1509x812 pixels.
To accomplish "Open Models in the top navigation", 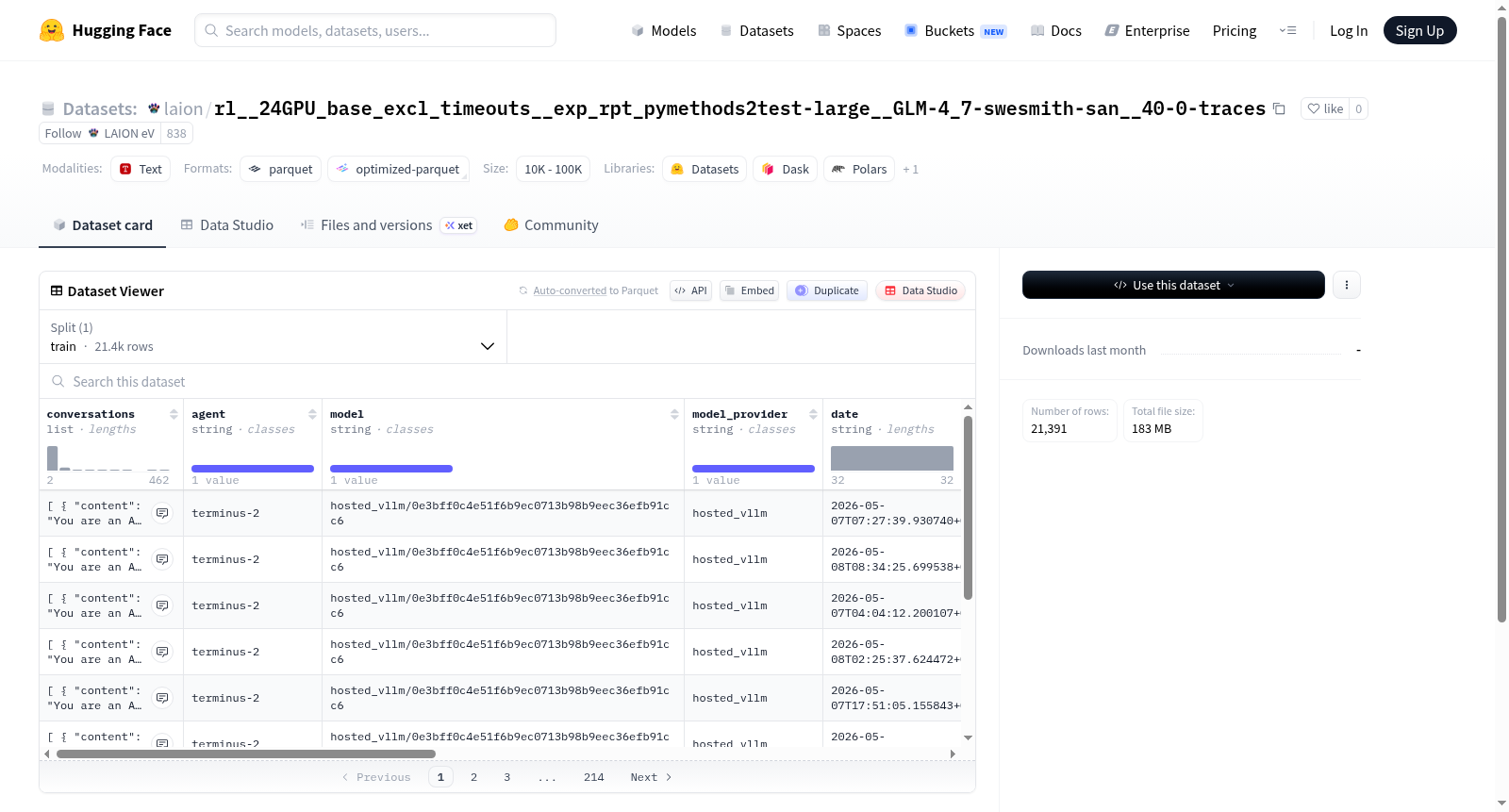I will (664, 31).
